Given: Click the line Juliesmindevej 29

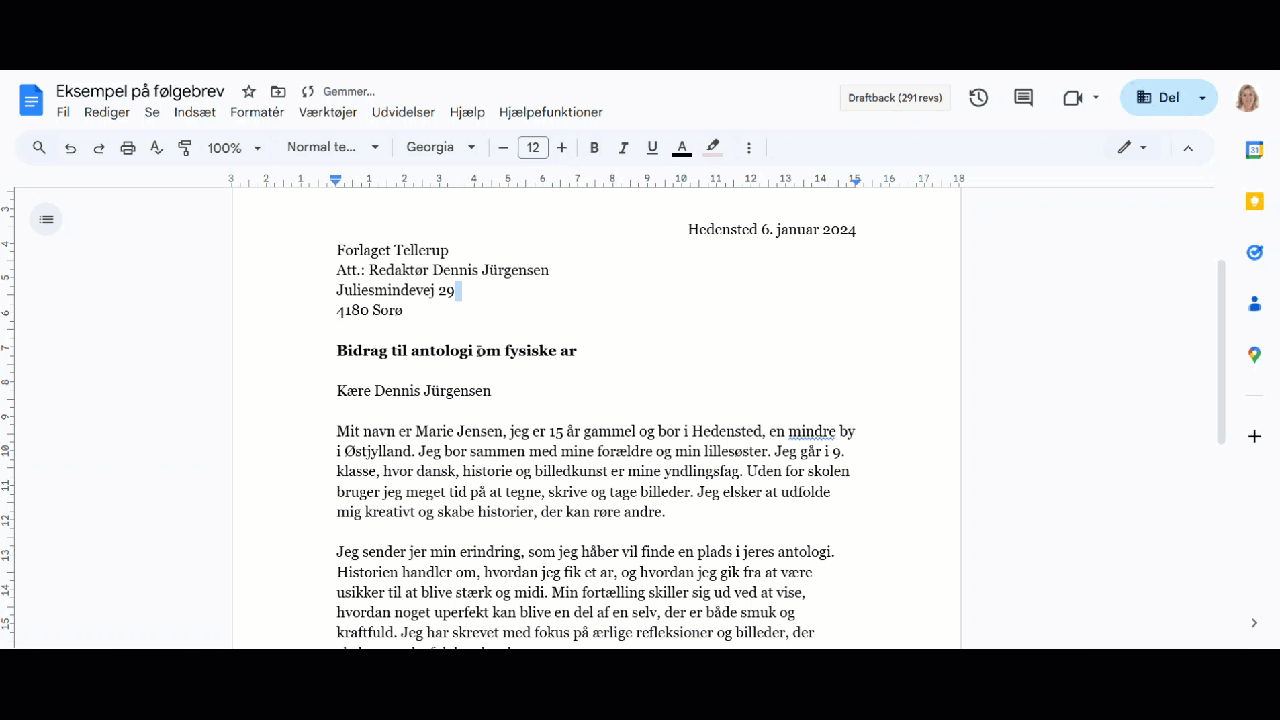Looking at the screenshot, I should click(396, 291).
